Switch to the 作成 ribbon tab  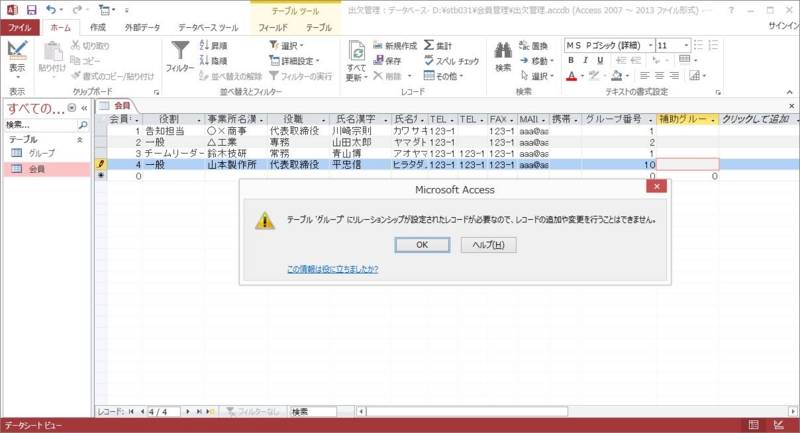point(97,28)
